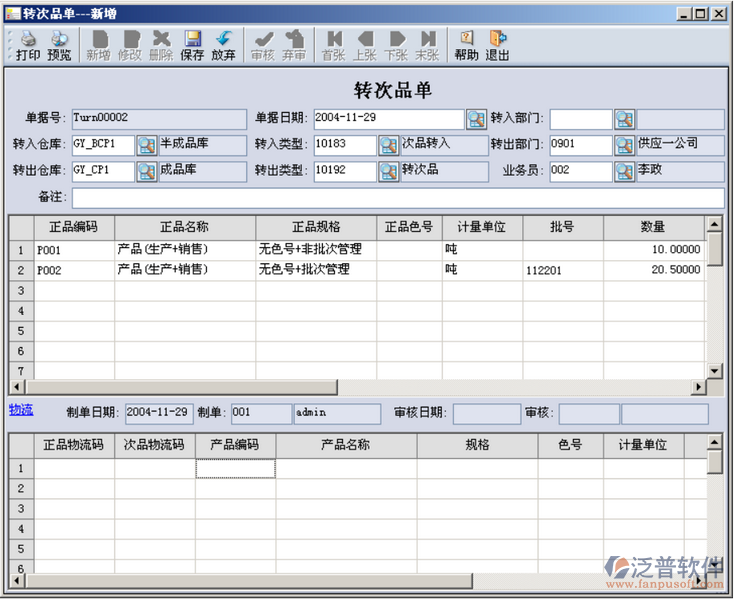The height and width of the screenshot is (600, 734).
Task: Click the lookup icon beside 转入仓库 field
Action: click(x=146, y=145)
